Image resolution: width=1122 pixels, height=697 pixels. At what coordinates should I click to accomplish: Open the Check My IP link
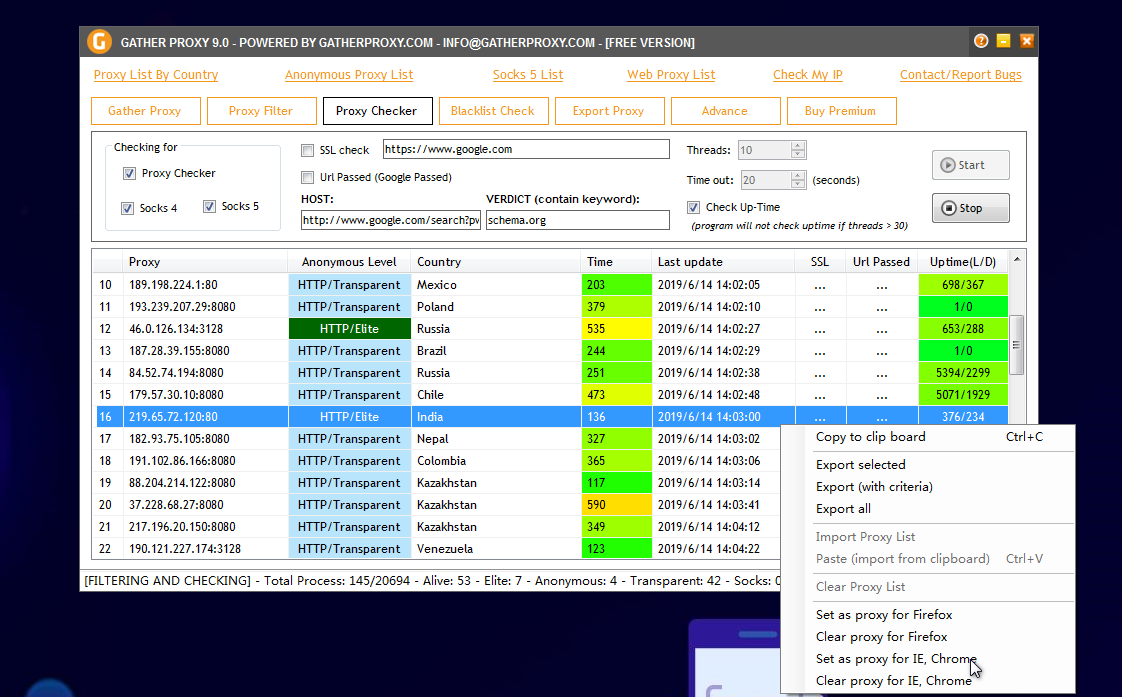point(808,74)
